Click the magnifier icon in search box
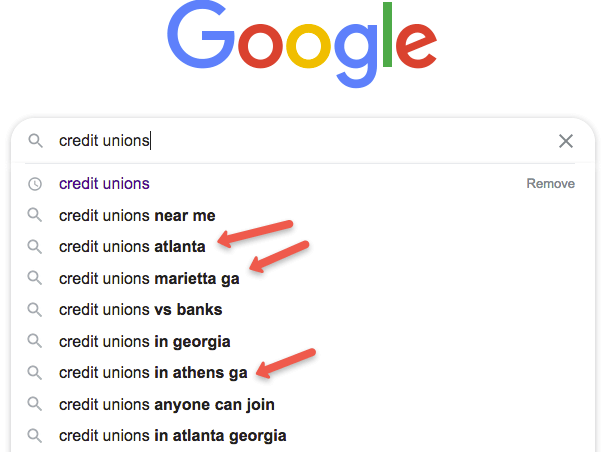Viewport: 612px width, 452px height. coord(36,141)
